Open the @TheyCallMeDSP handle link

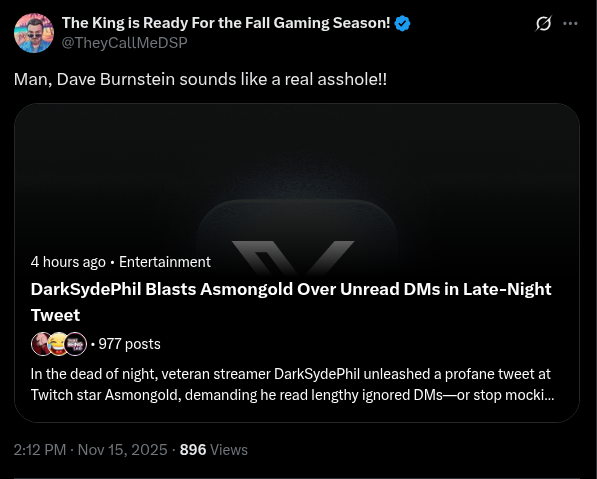tap(125, 43)
